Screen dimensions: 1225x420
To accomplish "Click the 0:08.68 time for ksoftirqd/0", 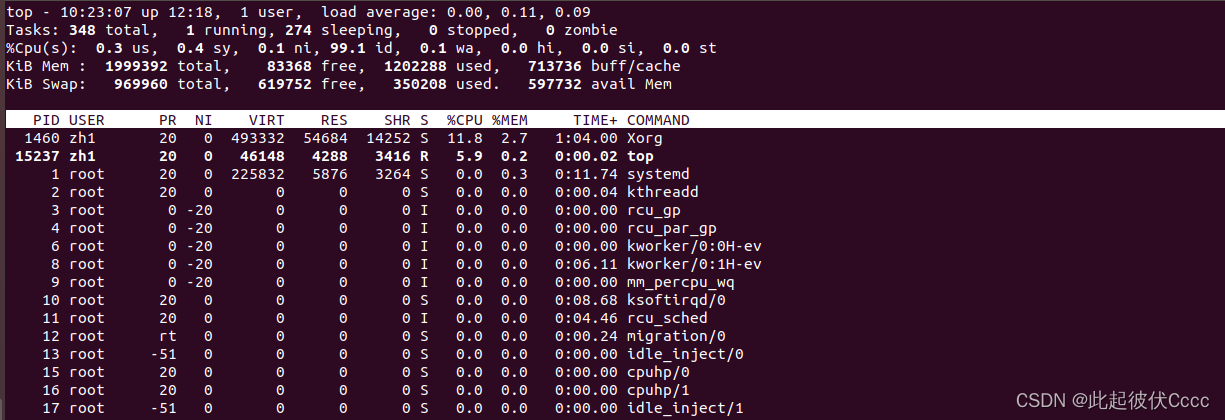I will click(x=586, y=300).
